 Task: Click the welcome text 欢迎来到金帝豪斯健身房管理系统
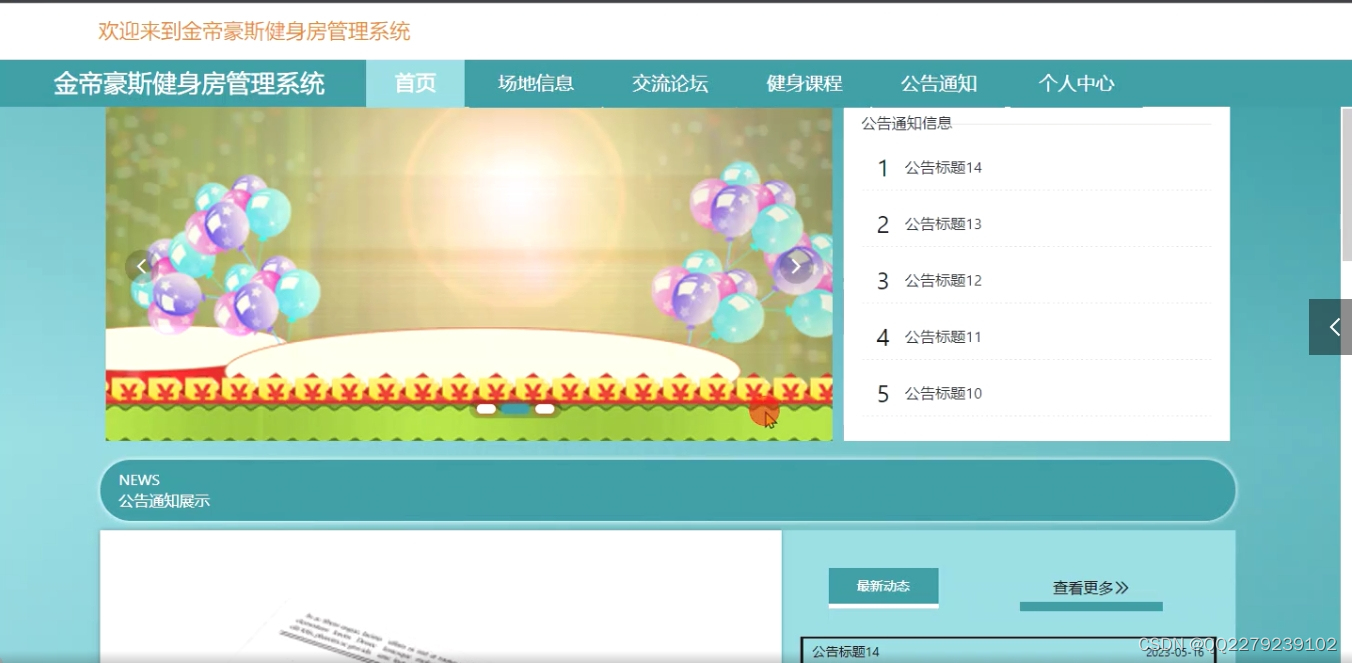[x=254, y=31]
